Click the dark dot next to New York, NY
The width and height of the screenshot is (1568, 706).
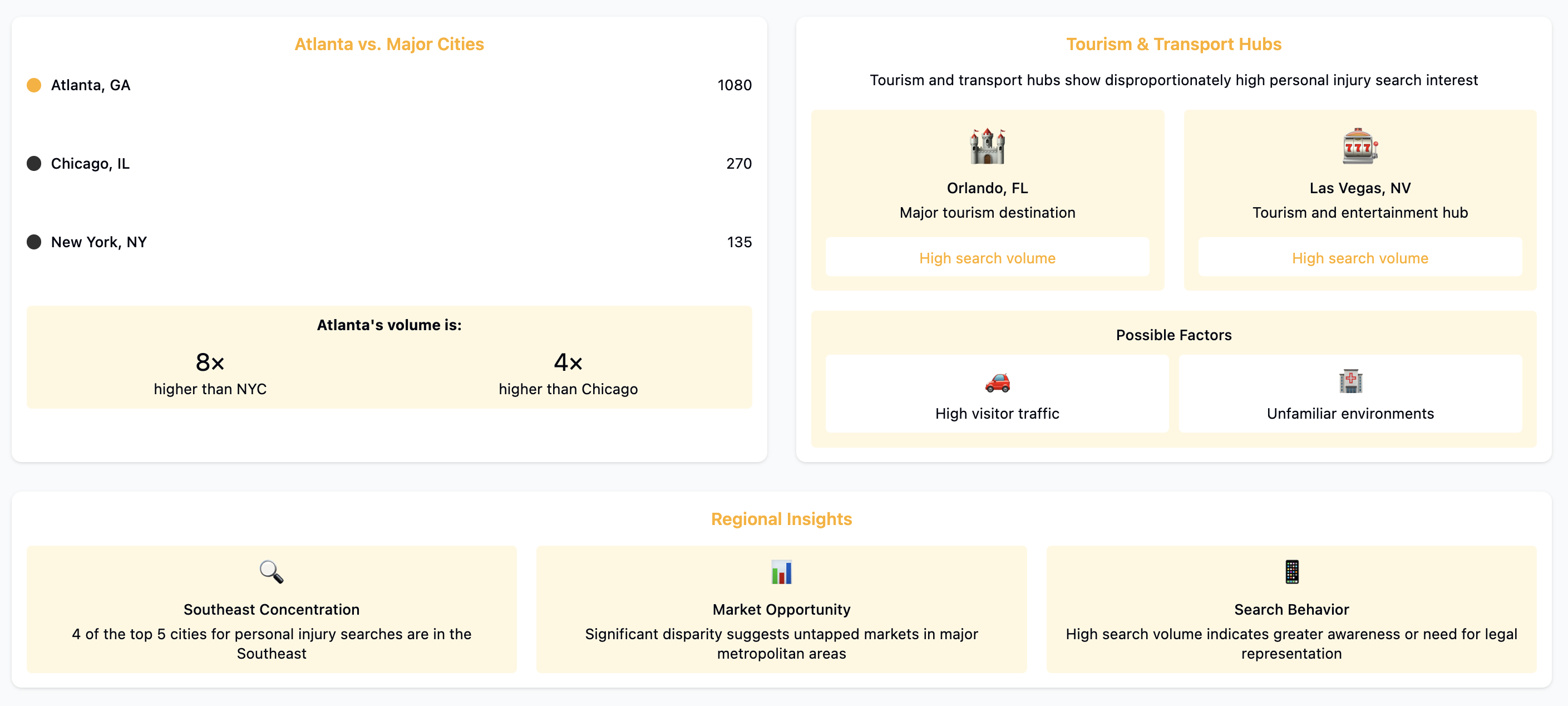(34, 242)
